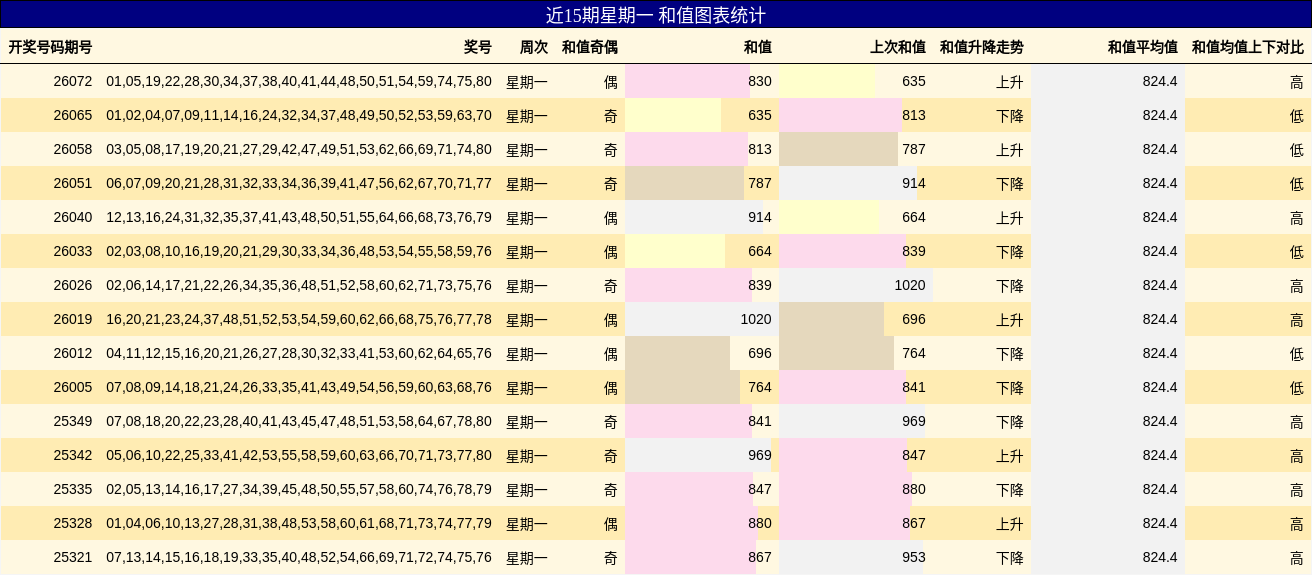Click the number list beginning 01,05,19,22,28

point(299,81)
